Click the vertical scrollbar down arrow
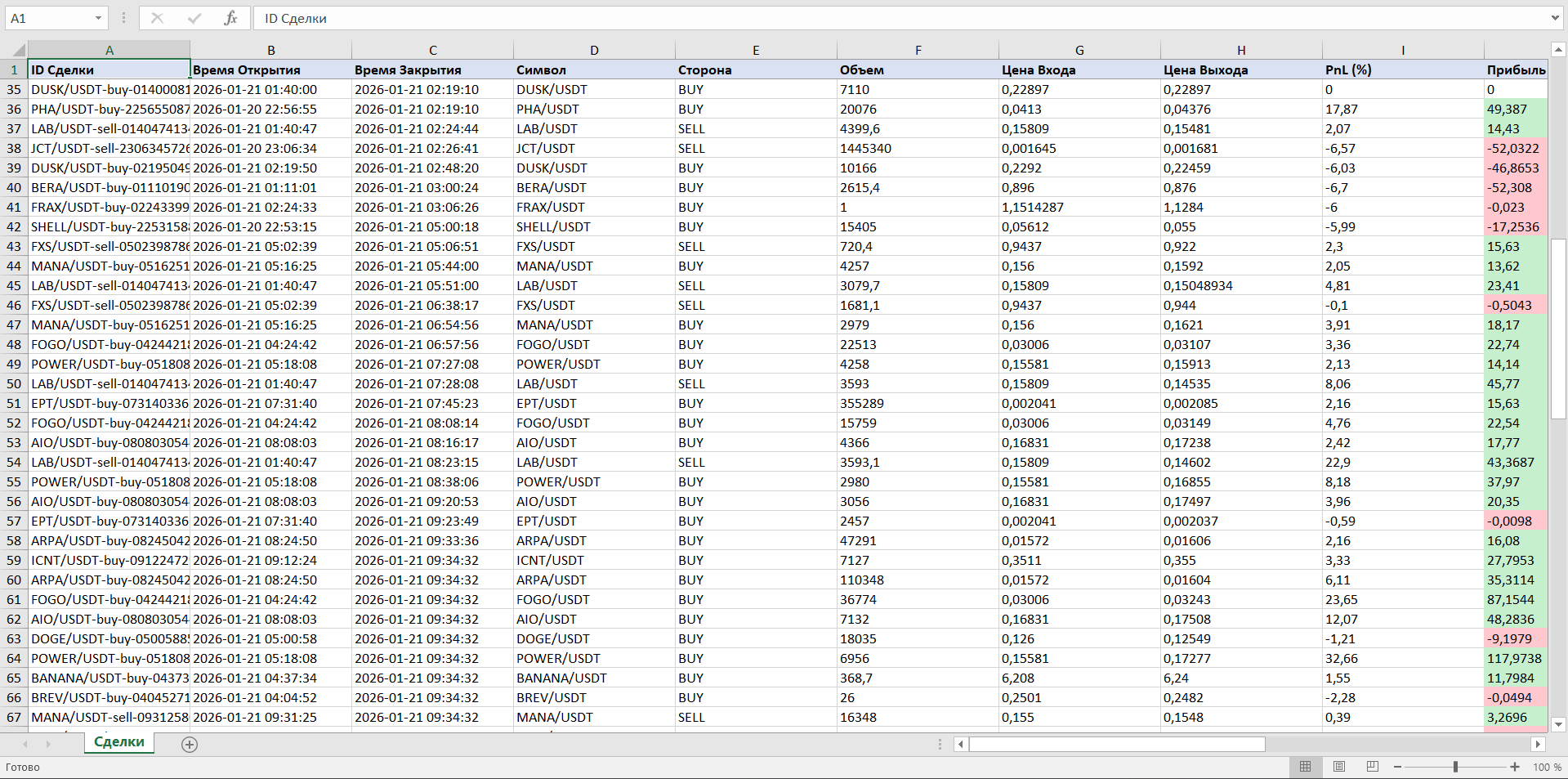The width and height of the screenshot is (1568, 779). tap(1557, 724)
